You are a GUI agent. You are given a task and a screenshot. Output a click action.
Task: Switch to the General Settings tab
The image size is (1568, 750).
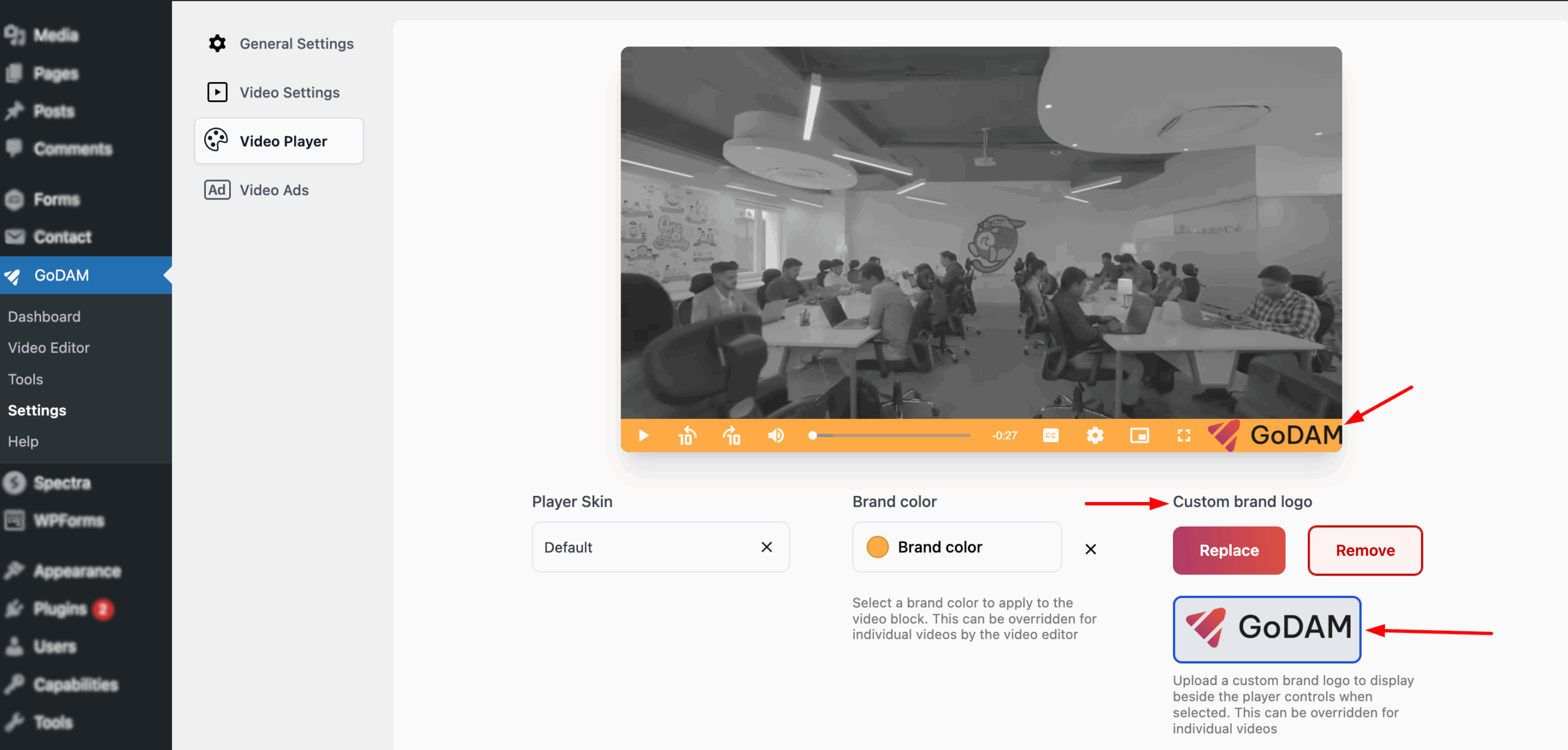[296, 43]
